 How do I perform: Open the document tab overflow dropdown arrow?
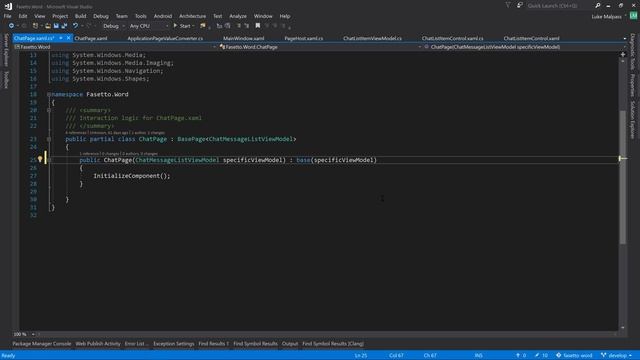[x=624, y=38]
